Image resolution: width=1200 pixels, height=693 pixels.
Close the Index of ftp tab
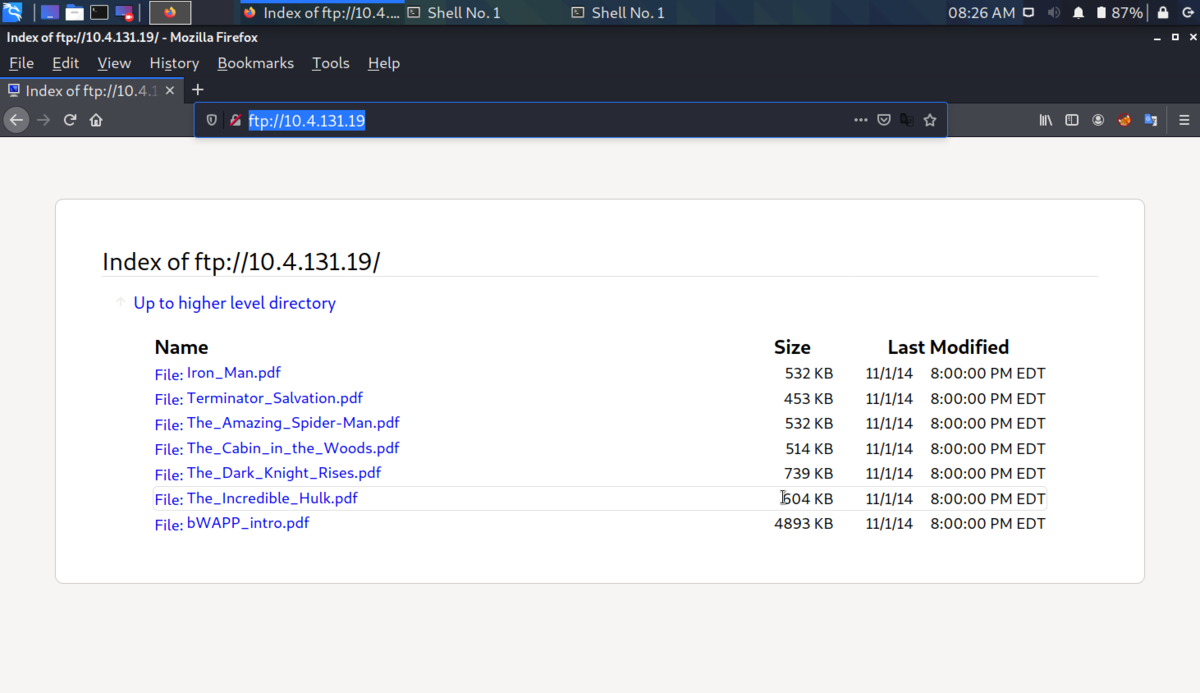tap(170, 90)
